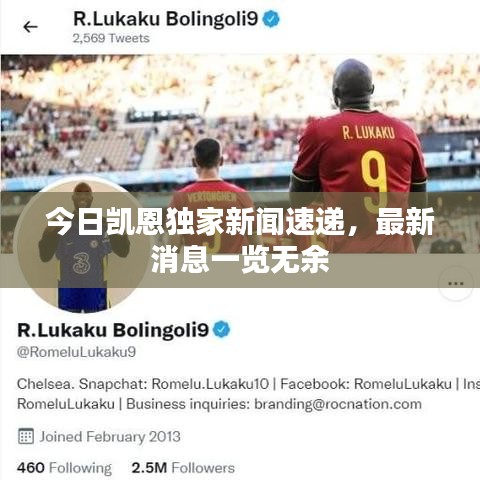Open the circular profile picture
The width and height of the screenshot is (480, 480).
(81, 245)
